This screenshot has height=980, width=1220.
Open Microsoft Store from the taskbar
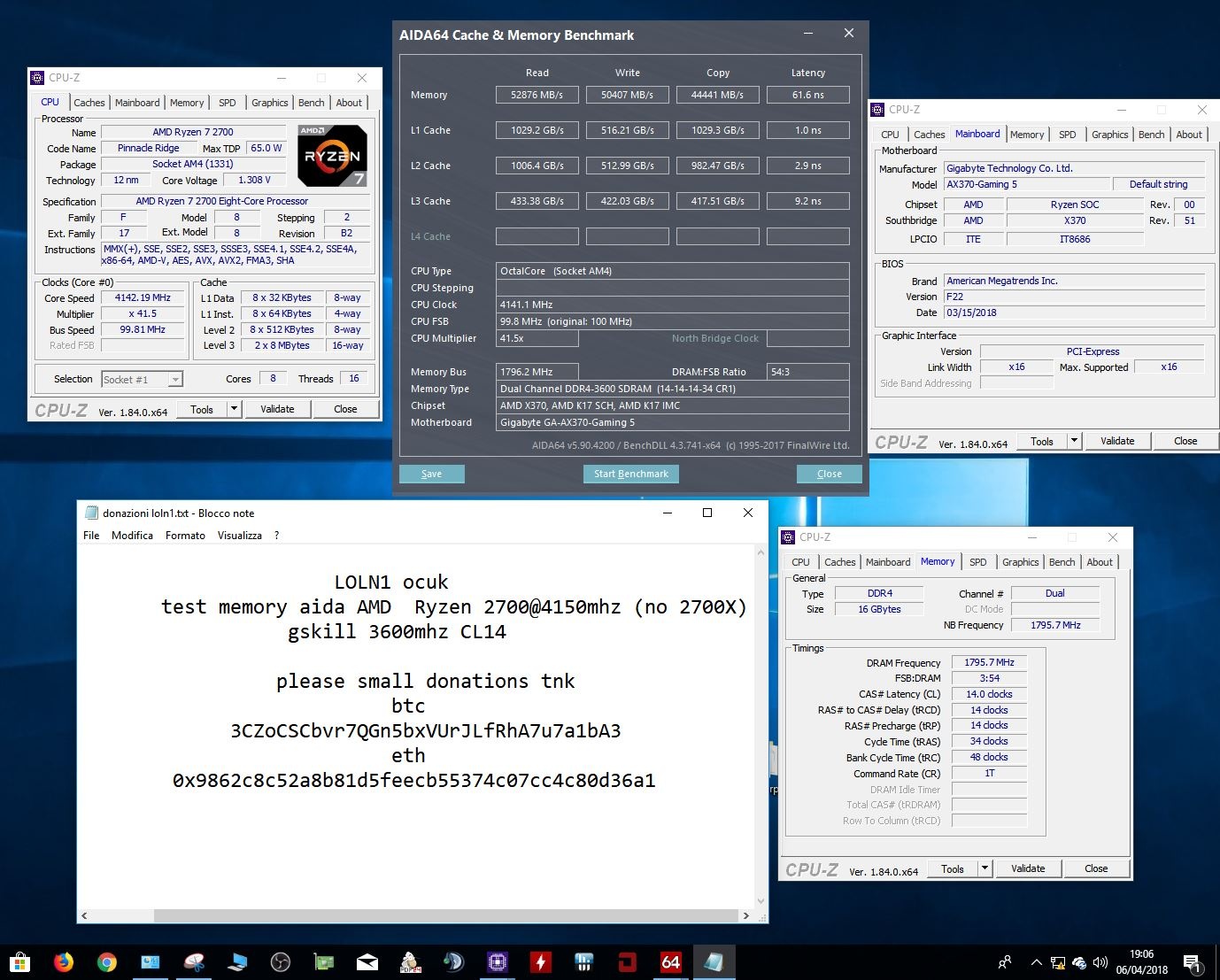coord(20,962)
